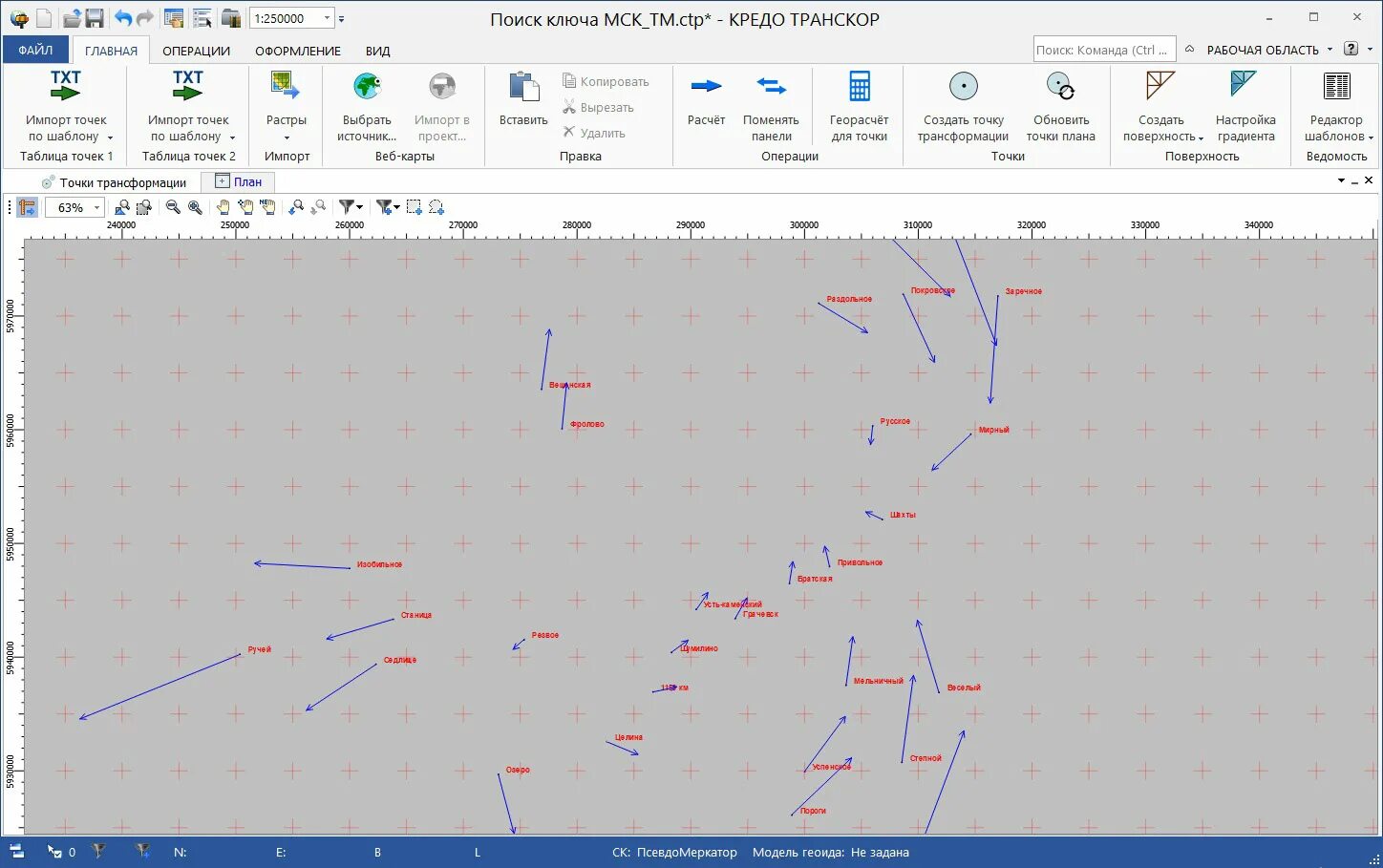Expand the add-filter funnel dropdown arrow

click(396, 207)
